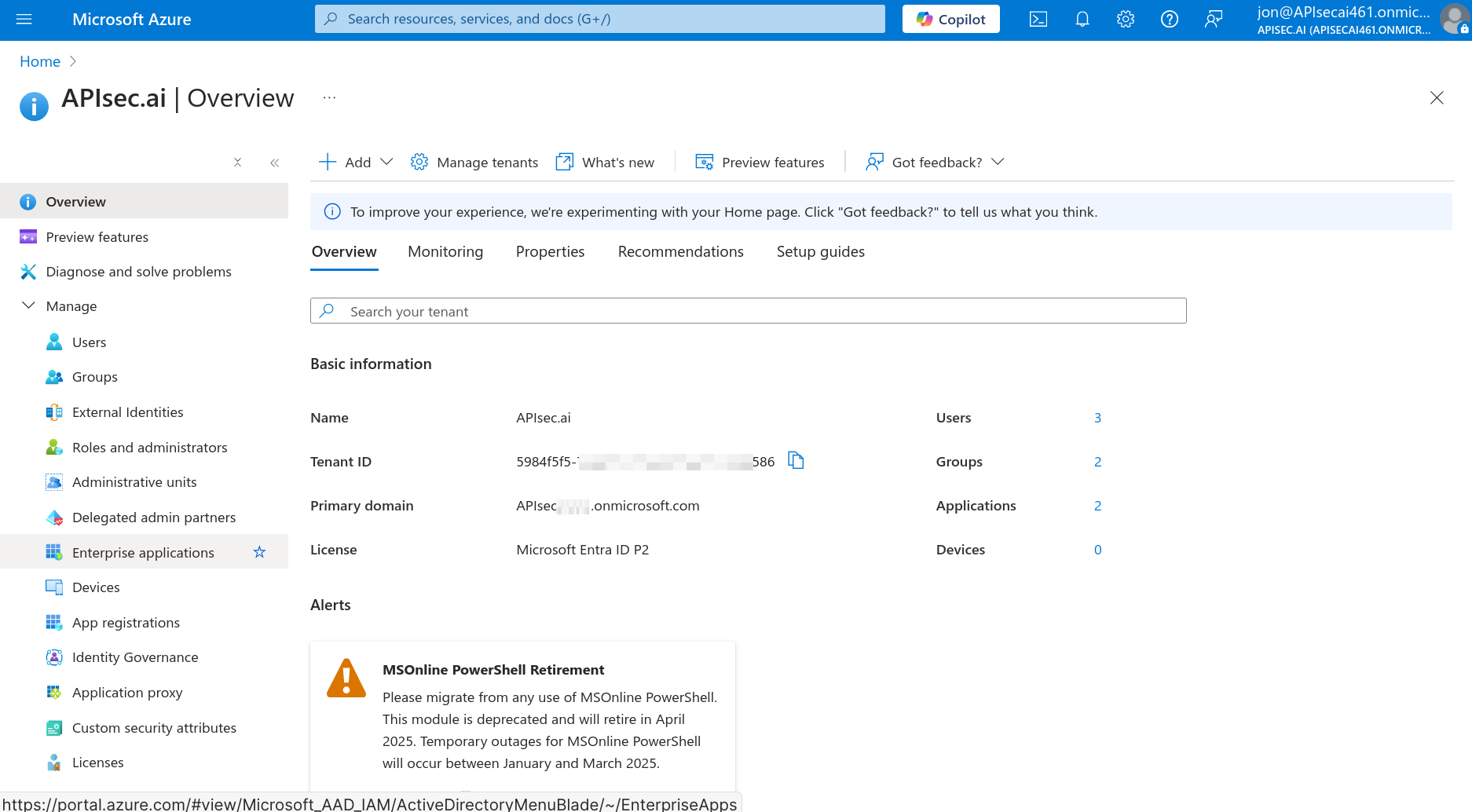Open the notifications bell
The width and height of the screenshot is (1472, 812).
pos(1082,20)
